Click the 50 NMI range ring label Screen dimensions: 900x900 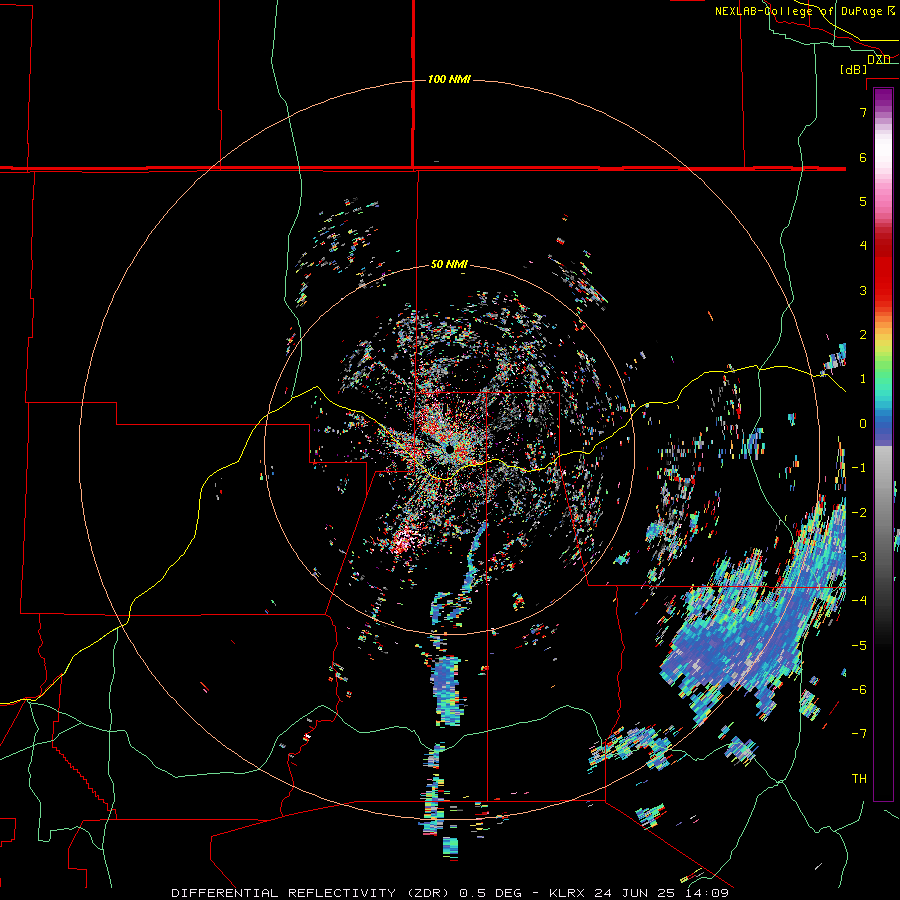click(449, 265)
